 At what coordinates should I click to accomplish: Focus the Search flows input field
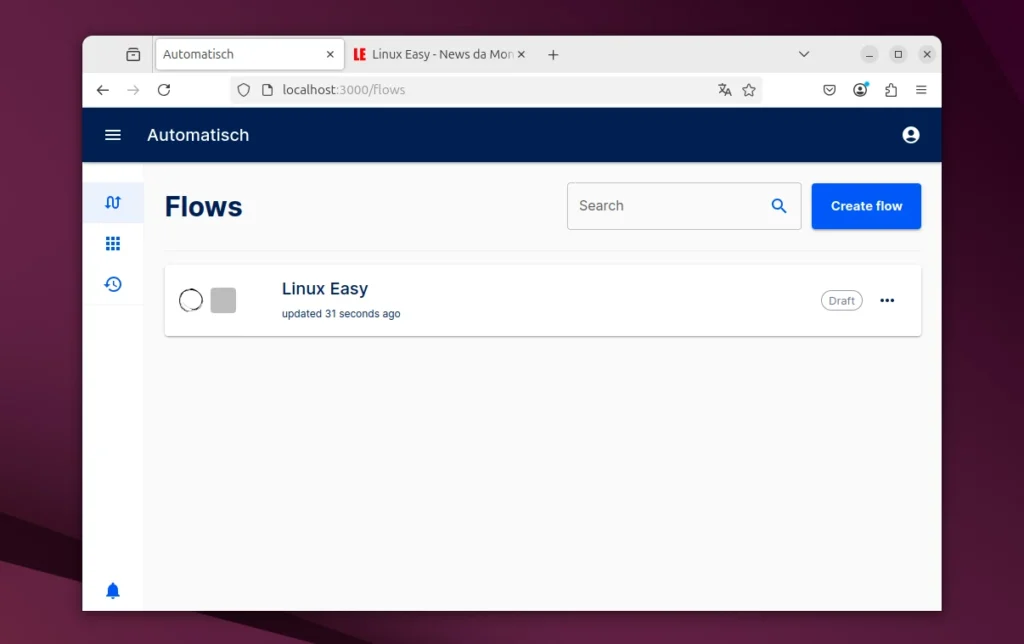[665, 206]
